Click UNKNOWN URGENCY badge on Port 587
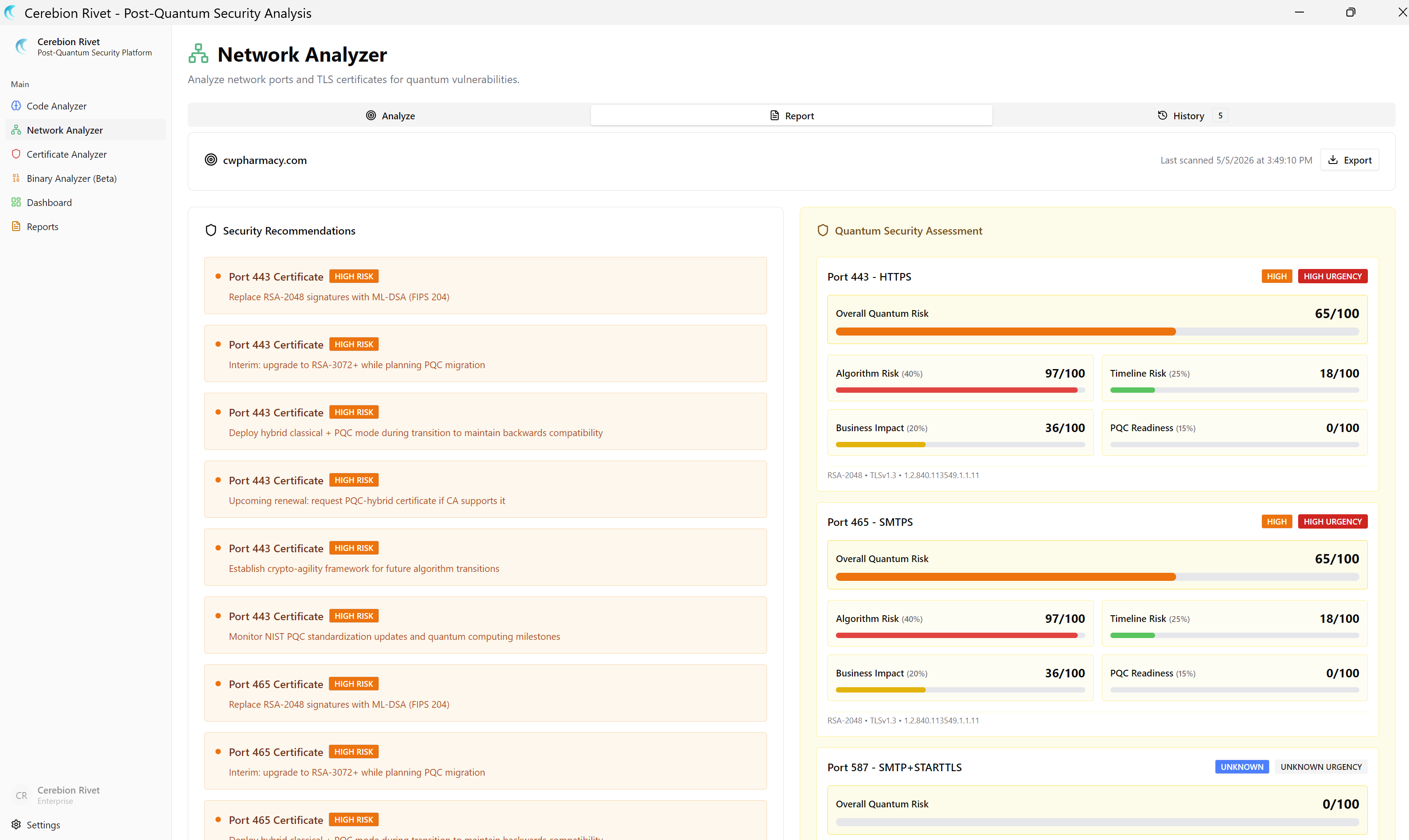Image resolution: width=1409 pixels, height=840 pixels. coord(1320,766)
